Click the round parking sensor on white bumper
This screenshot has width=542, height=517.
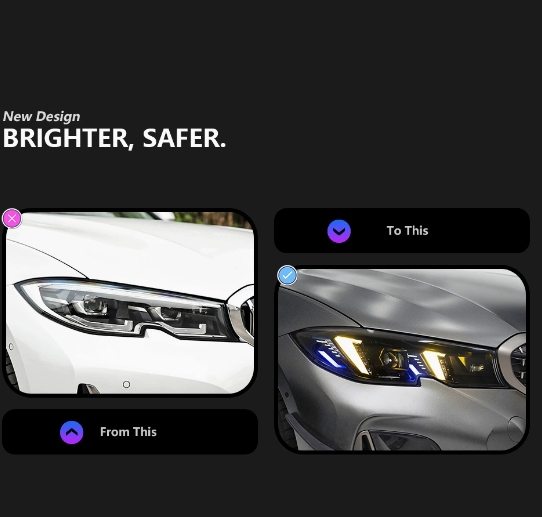click(127, 384)
